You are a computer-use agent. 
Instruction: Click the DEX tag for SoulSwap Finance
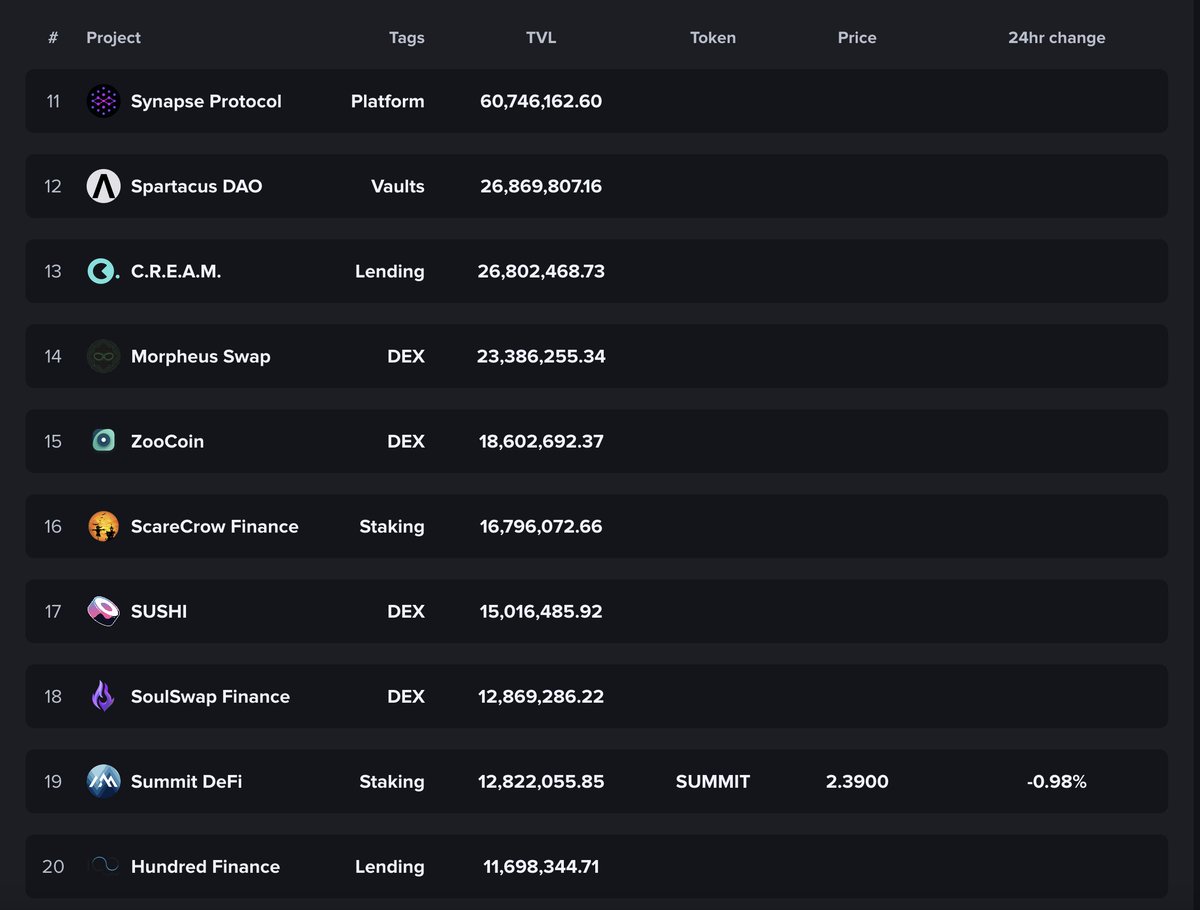[x=406, y=696]
